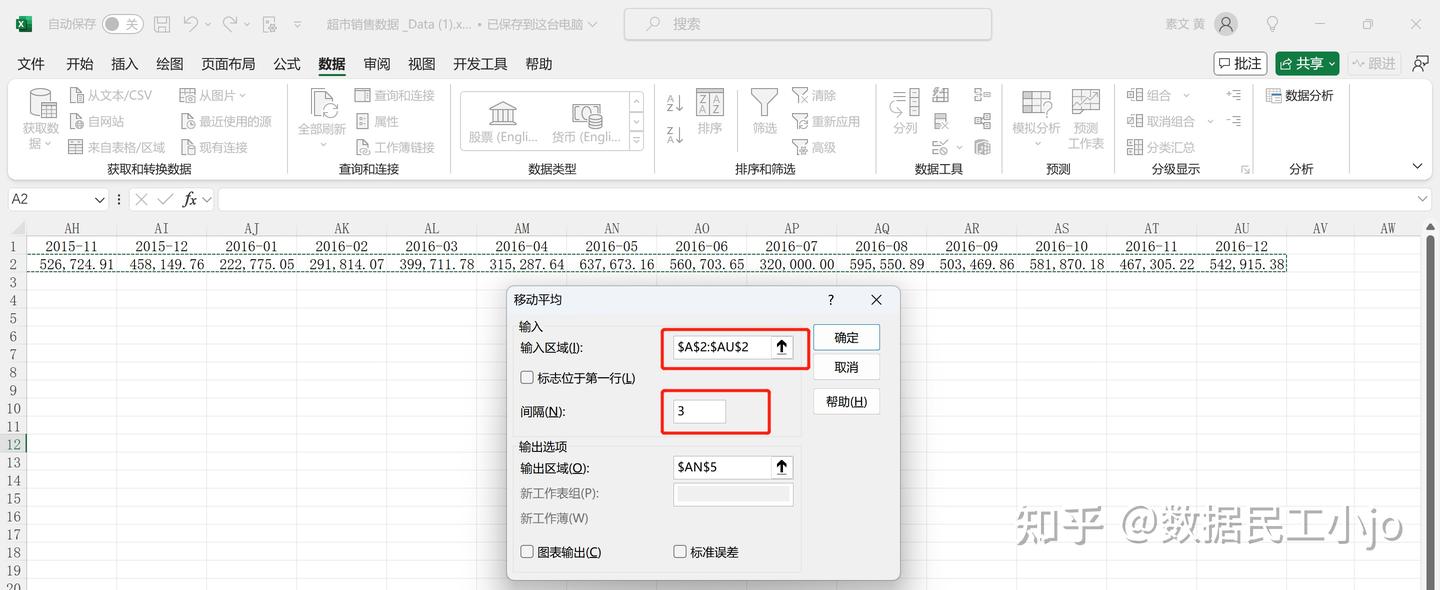Screen dimensions: 1440x590
Task: Enable the labels in first row checkbox
Action: click(527, 377)
